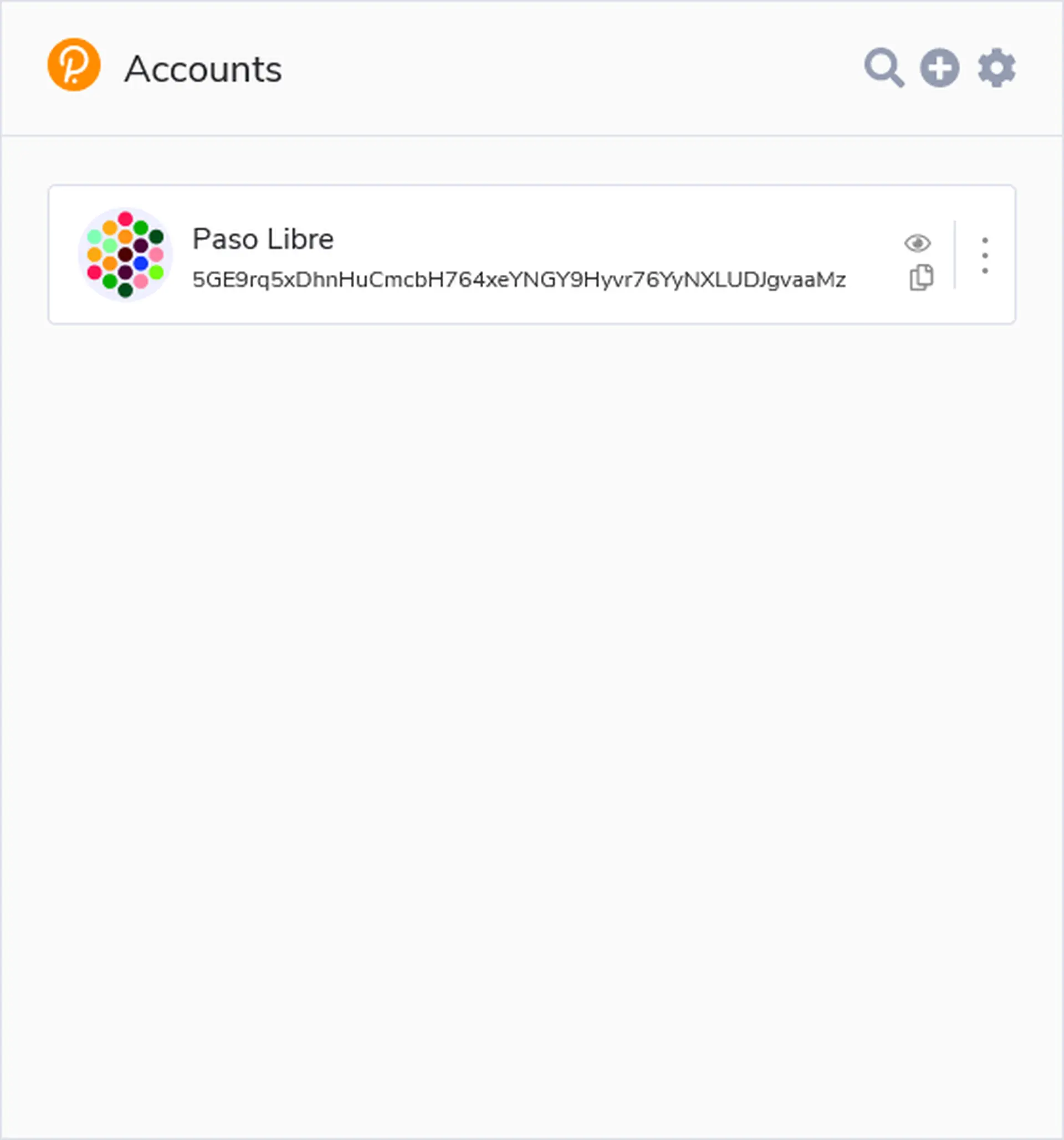Open the settings gear menu

pos(996,68)
